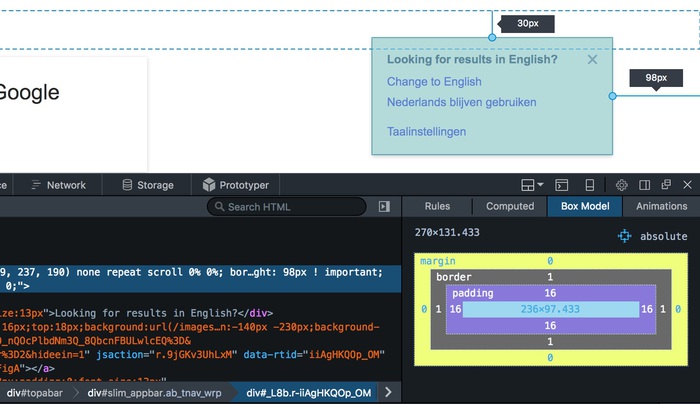Toggle the inspector sidebar pane
This screenshot has width=700, height=404.
(384, 207)
